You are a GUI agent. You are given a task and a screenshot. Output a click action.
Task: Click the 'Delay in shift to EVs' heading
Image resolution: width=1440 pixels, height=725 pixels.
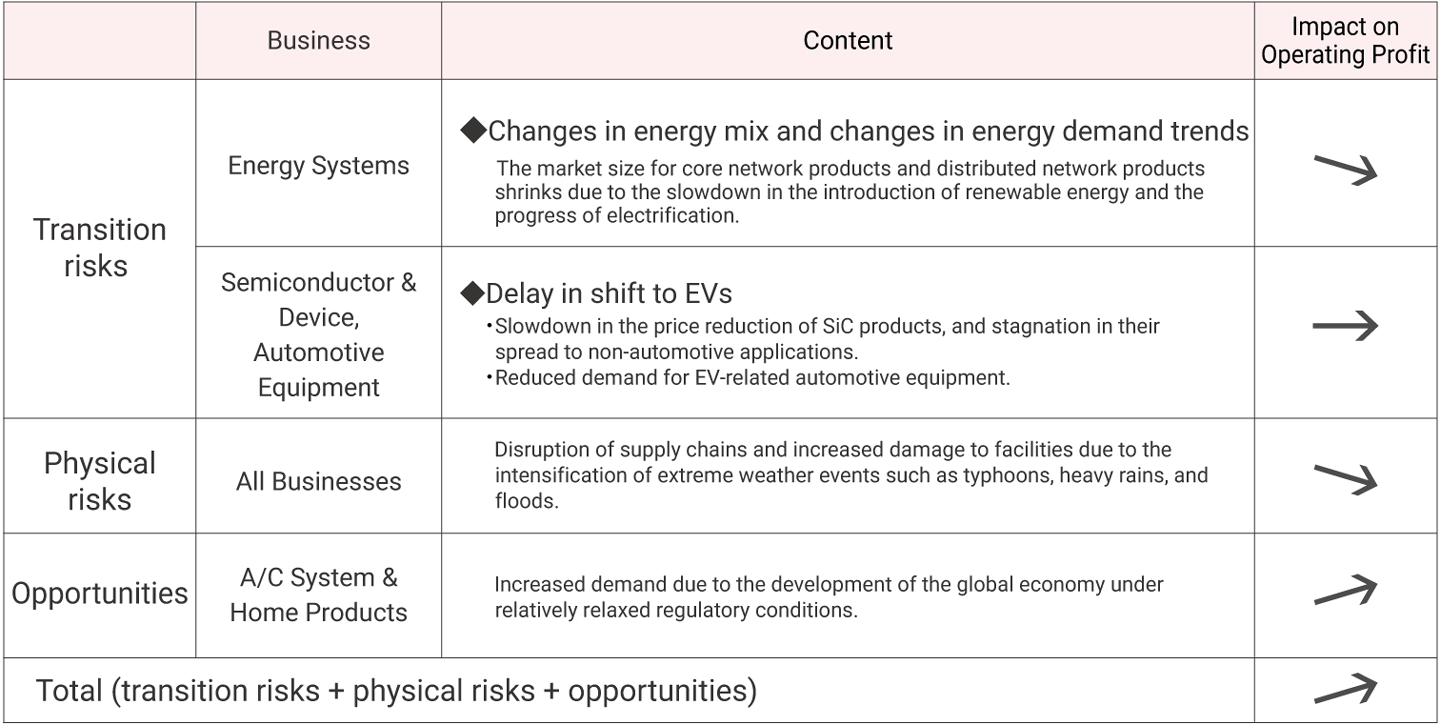coord(609,293)
